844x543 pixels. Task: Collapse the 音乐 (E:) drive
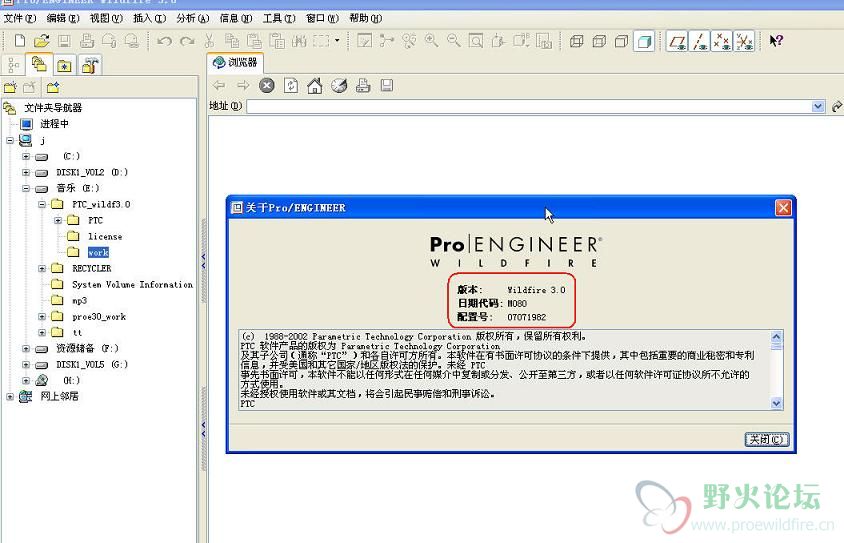coord(26,188)
